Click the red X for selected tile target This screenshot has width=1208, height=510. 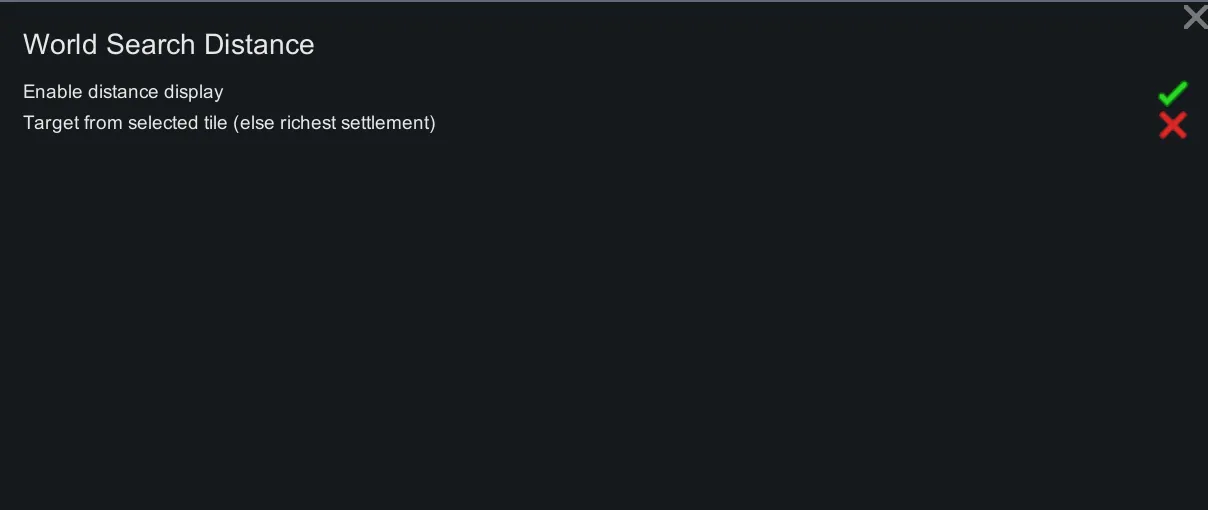coord(1172,125)
